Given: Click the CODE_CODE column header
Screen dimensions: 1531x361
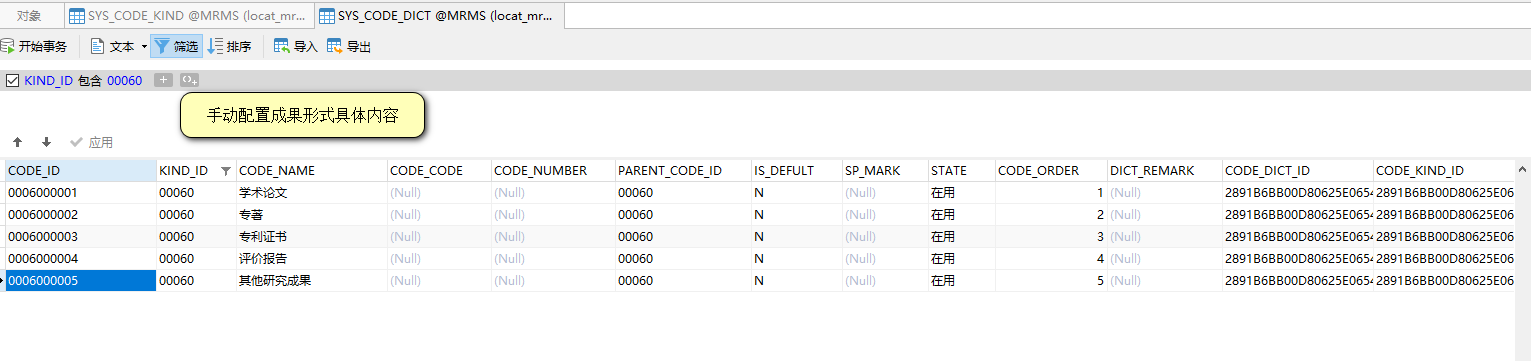Looking at the screenshot, I should 439,170.
